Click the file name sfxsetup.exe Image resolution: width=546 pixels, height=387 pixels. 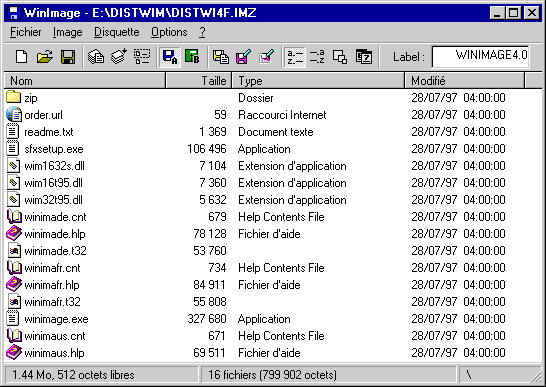click(x=54, y=149)
